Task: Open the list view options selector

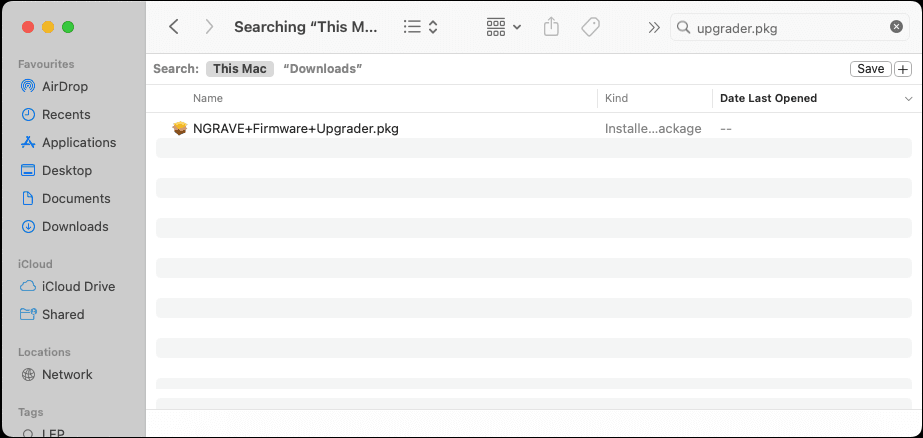Action: click(421, 27)
